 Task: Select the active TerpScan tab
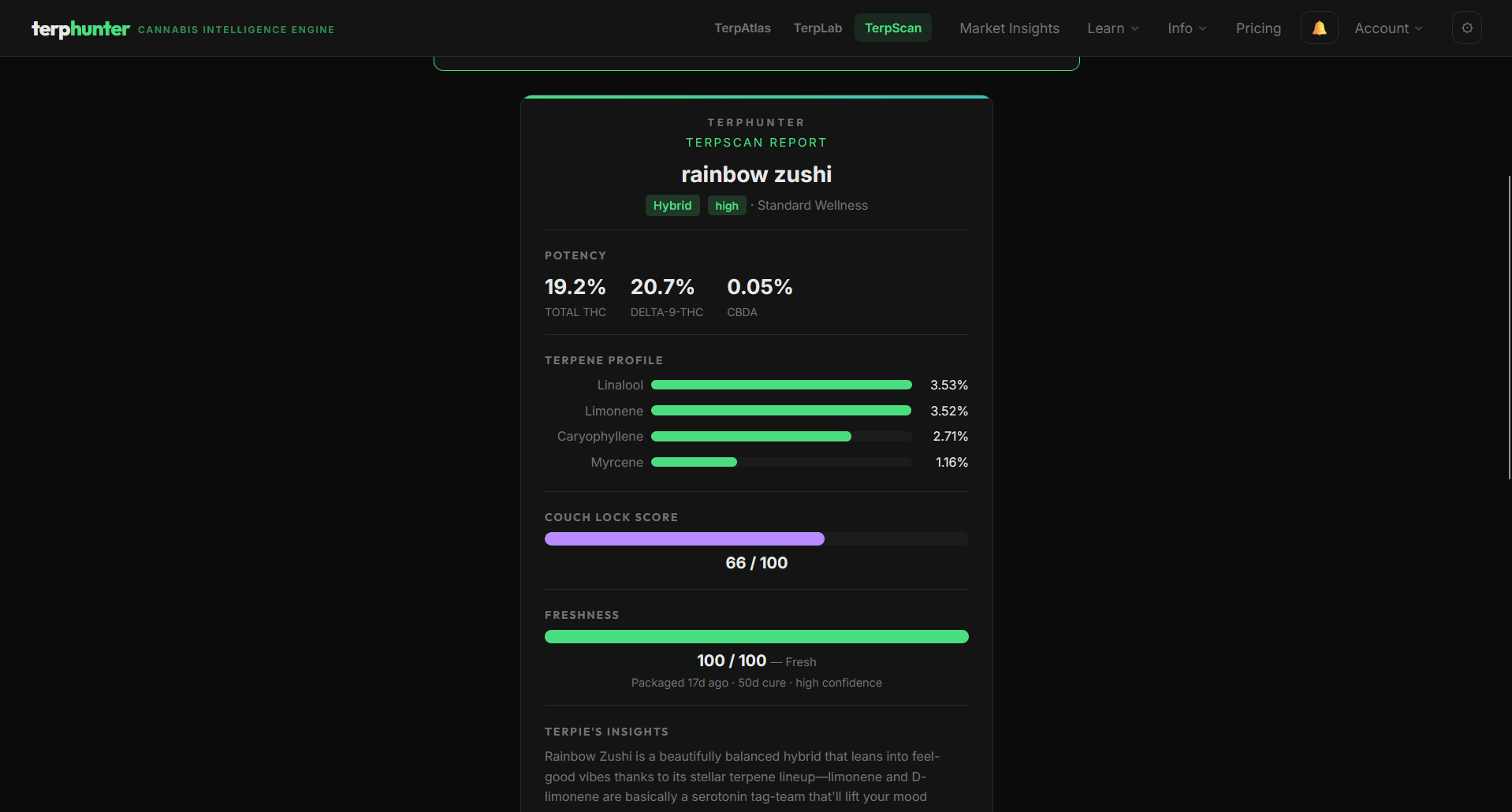[x=892, y=28]
